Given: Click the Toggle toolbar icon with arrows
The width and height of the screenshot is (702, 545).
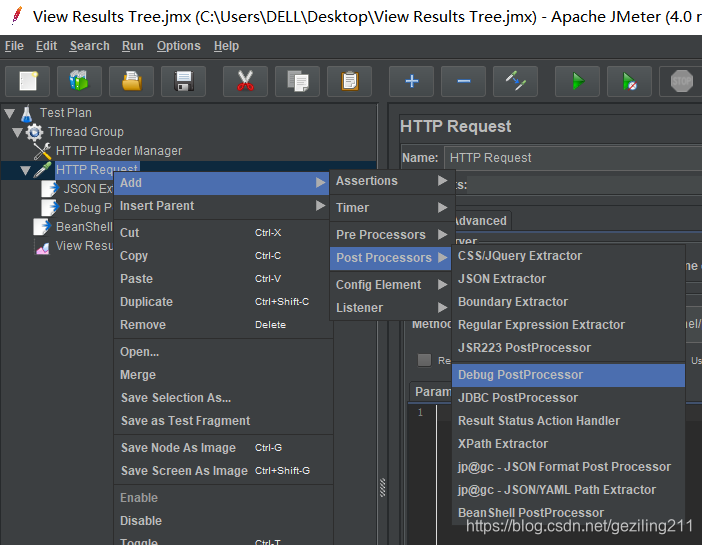Looking at the screenshot, I should pos(515,82).
